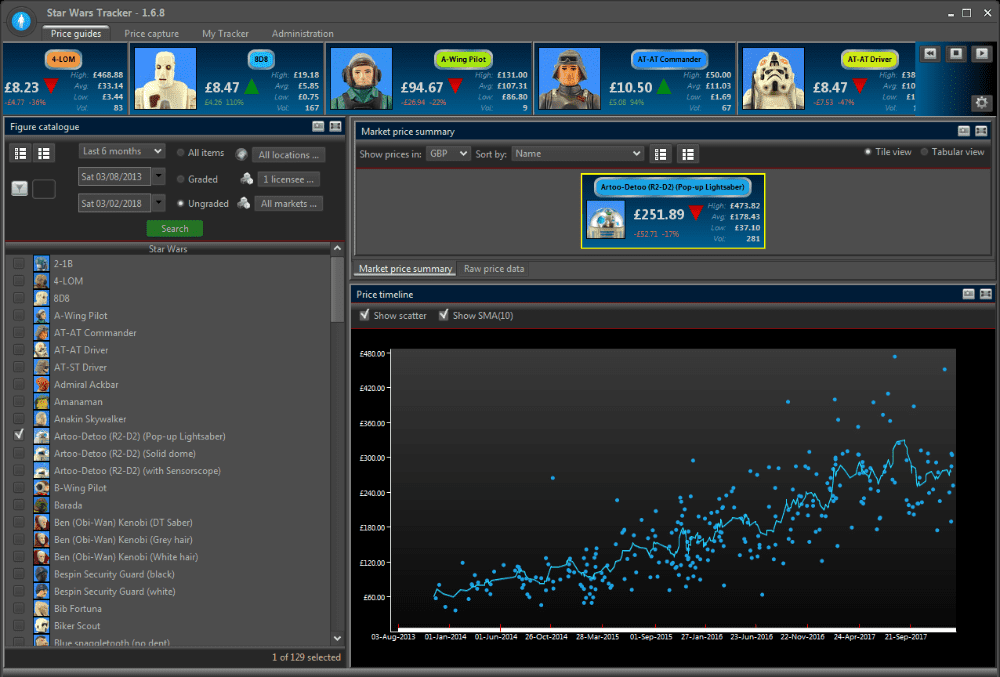
Task: Open the GBP currency dropdown
Action: [x=448, y=154]
